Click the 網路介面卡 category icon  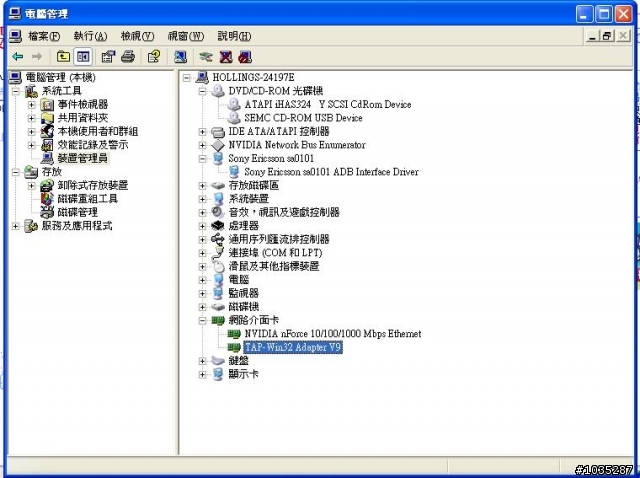(x=218, y=321)
